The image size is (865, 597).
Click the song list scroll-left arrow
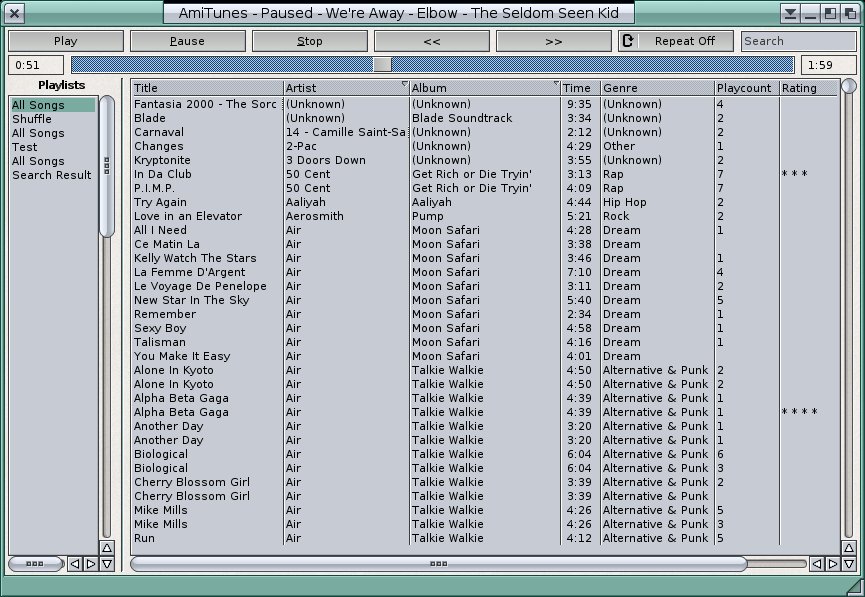coord(816,564)
